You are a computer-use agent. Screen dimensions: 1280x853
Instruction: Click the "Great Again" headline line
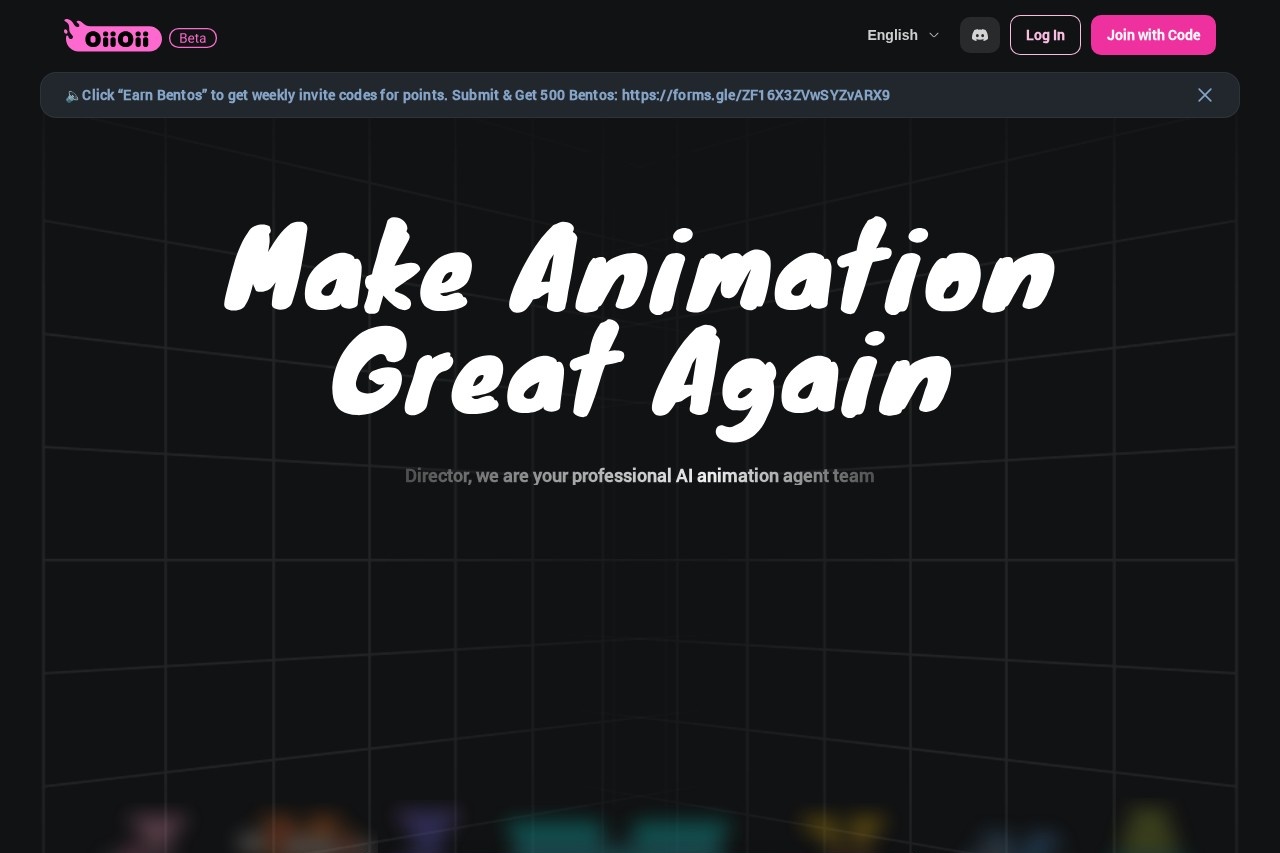pos(640,380)
